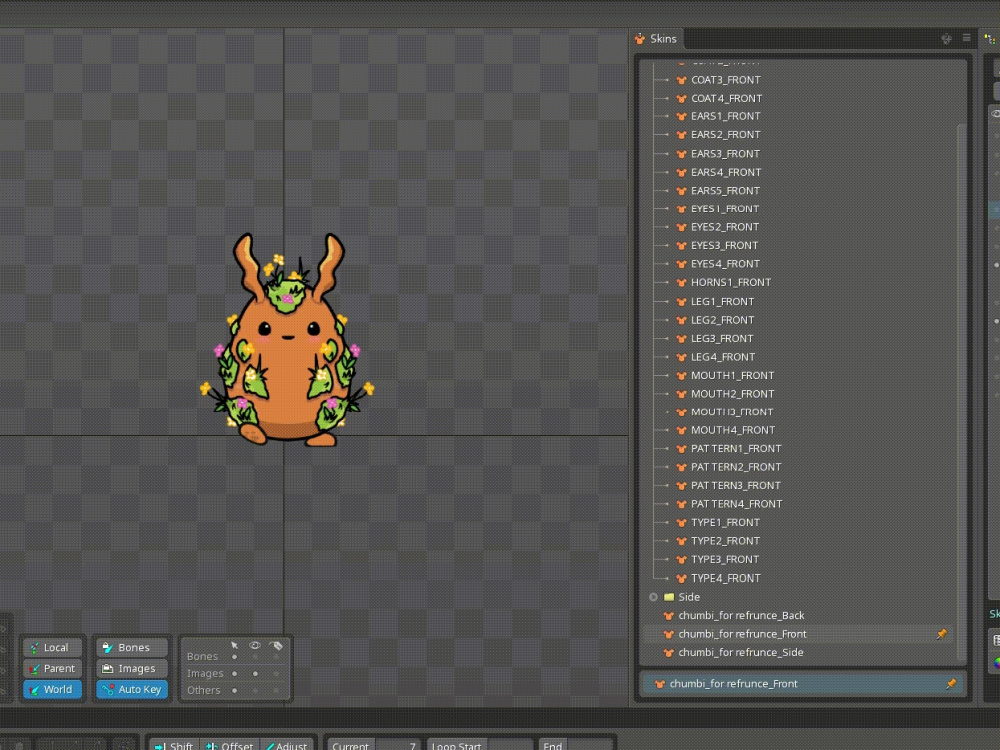The height and width of the screenshot is (750, 1000).
Task: Click the Adjust timeline button
Action: 286,744
